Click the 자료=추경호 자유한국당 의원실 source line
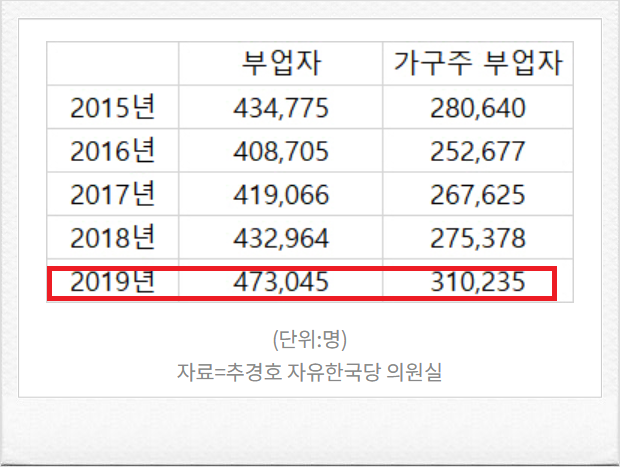 pos(309,372)
